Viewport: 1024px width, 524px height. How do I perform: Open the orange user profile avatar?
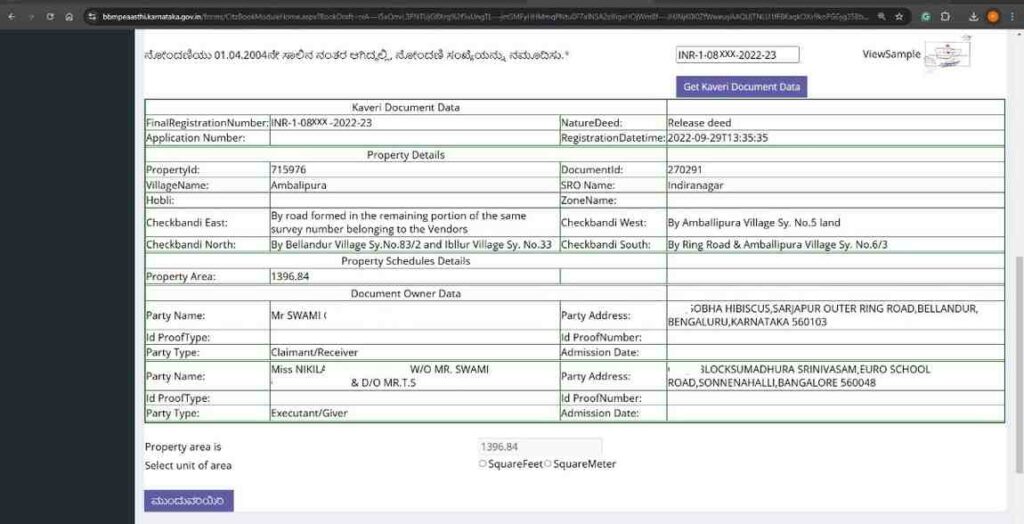993,16
